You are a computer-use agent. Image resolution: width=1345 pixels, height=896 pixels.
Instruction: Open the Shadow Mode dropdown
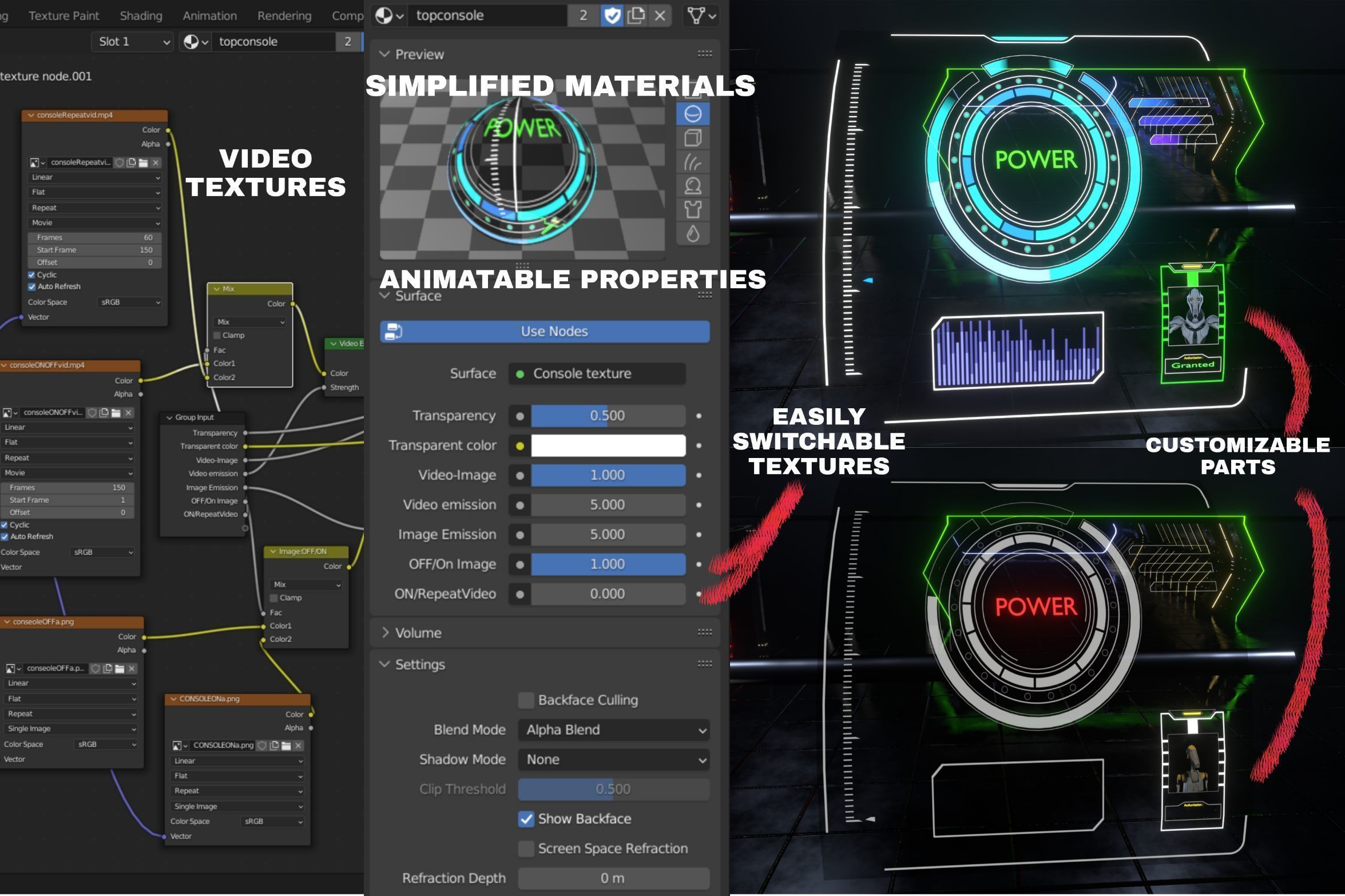(x=613, y=759)
